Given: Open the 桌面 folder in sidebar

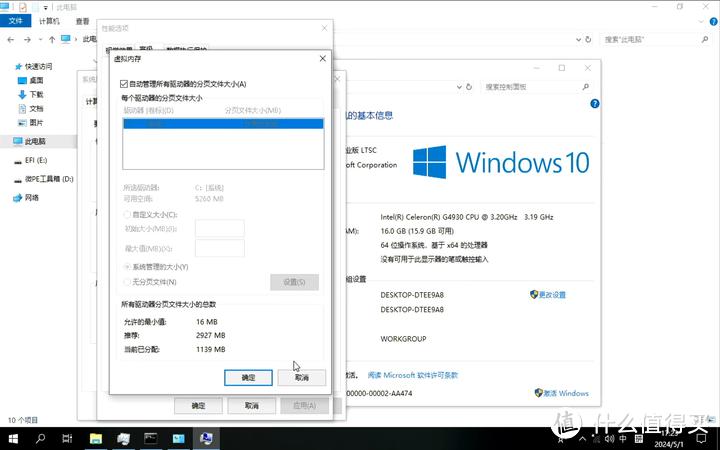Looking at the screenshot, I should coord(36,80).
